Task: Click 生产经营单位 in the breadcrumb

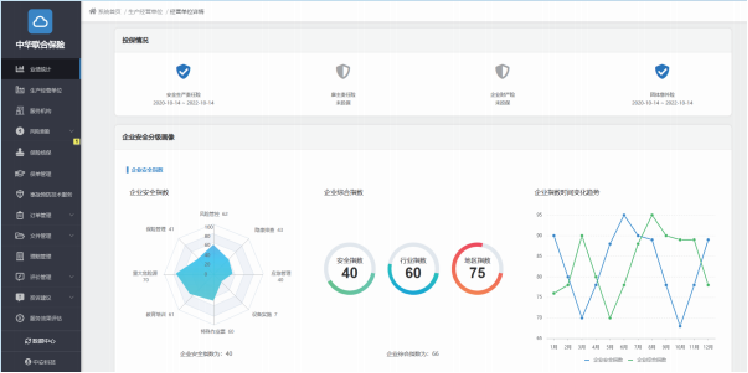Action: [145, 11]
